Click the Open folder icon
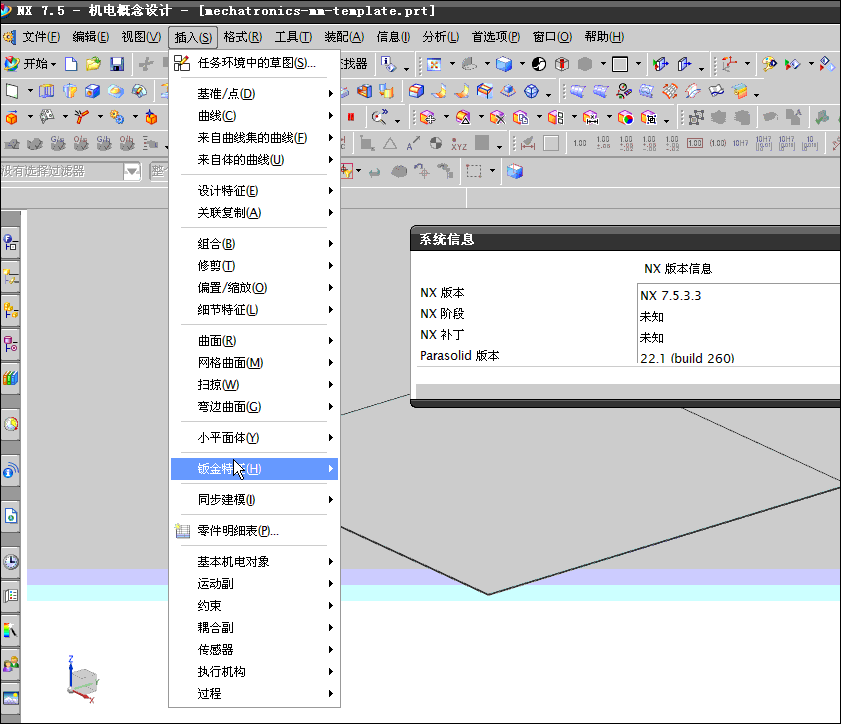The width and height of the screenshot is (841, 724). pyautogui.click(x=93, y=64)
